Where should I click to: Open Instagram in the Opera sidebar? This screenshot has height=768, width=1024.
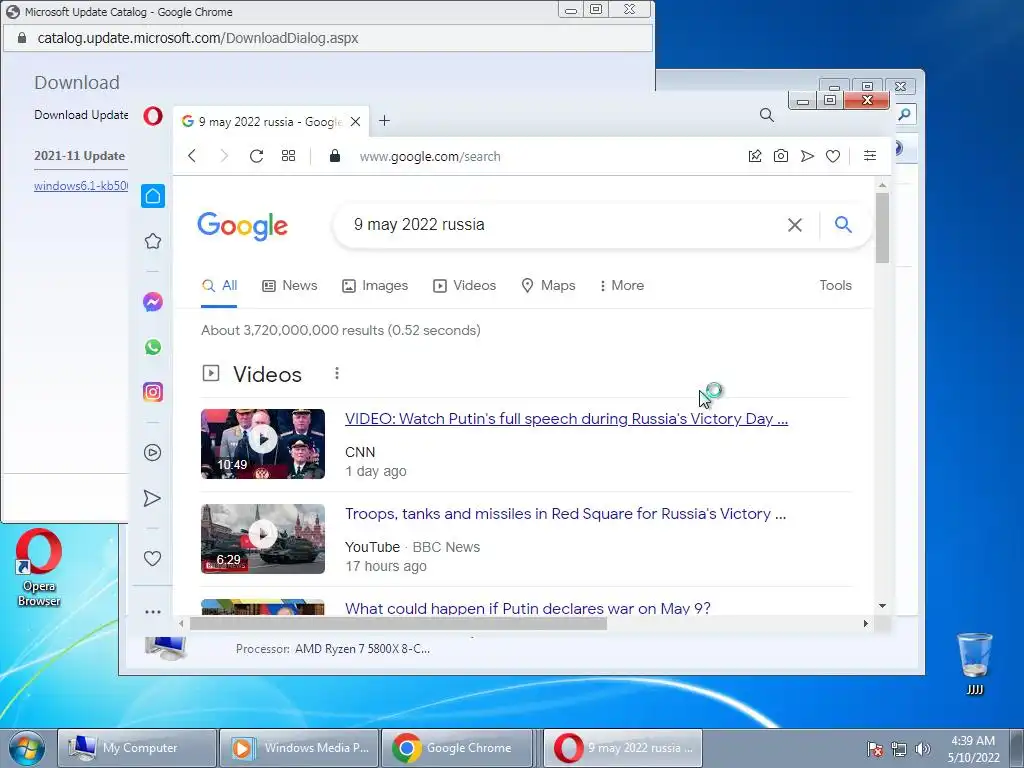click(x=153, y=392)
